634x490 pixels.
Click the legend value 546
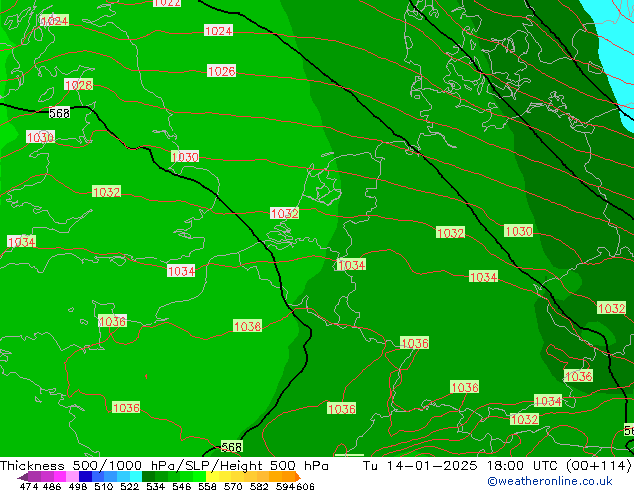click(181, 486)
